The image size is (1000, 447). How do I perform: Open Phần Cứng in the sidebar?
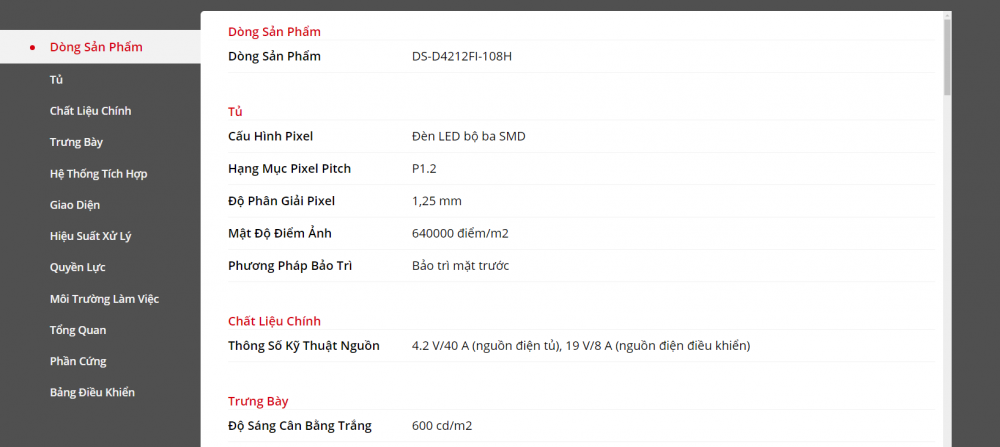(x=78, y=361)
